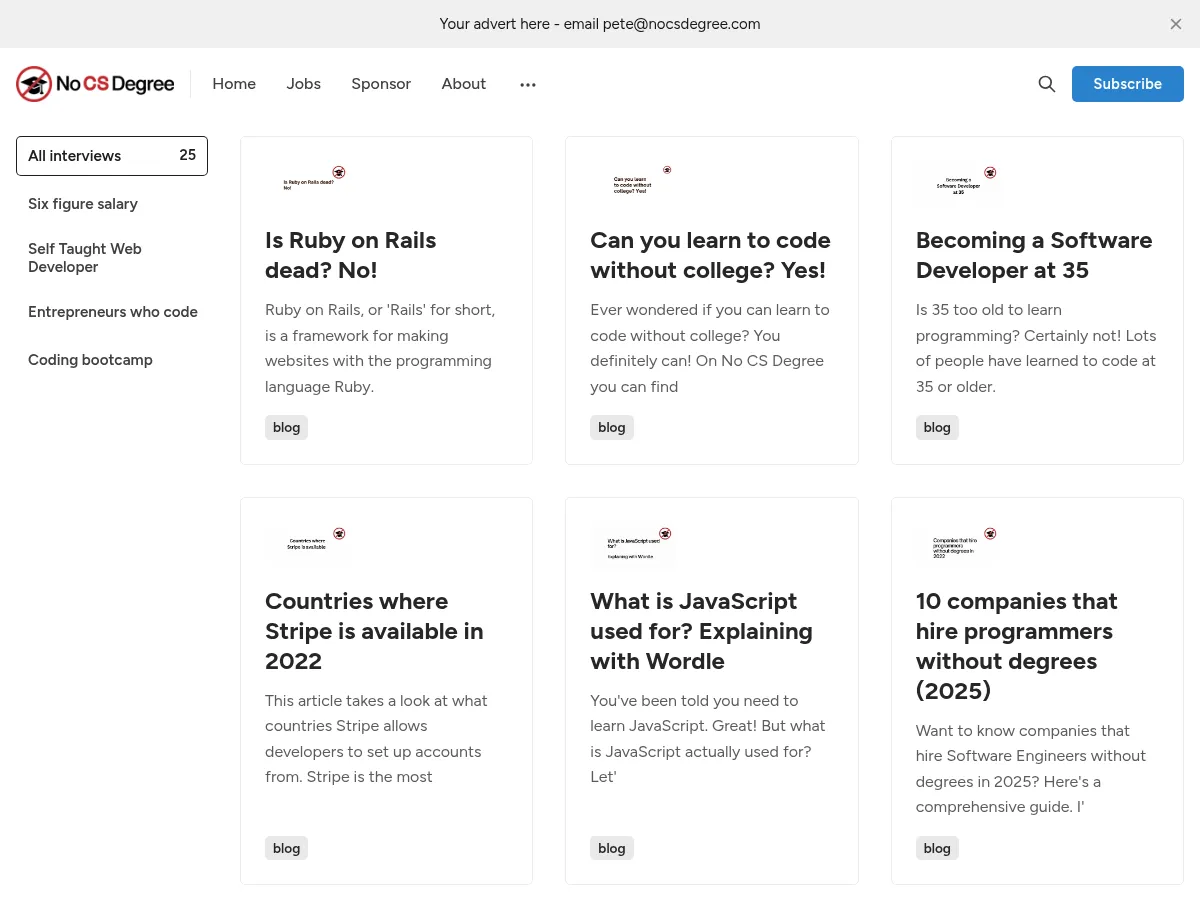1200x900 pixels.
Task: Open the Jobs navigation link
Action: (x=303, y=84)
